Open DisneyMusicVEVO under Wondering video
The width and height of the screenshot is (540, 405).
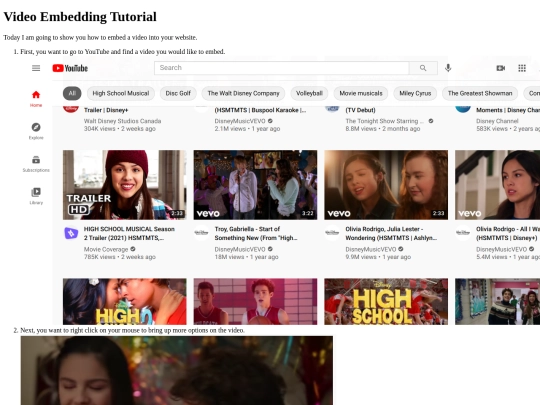coord(371,249)
